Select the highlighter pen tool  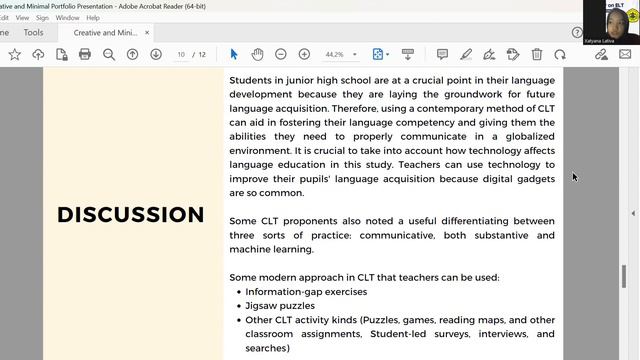(466, 54)
